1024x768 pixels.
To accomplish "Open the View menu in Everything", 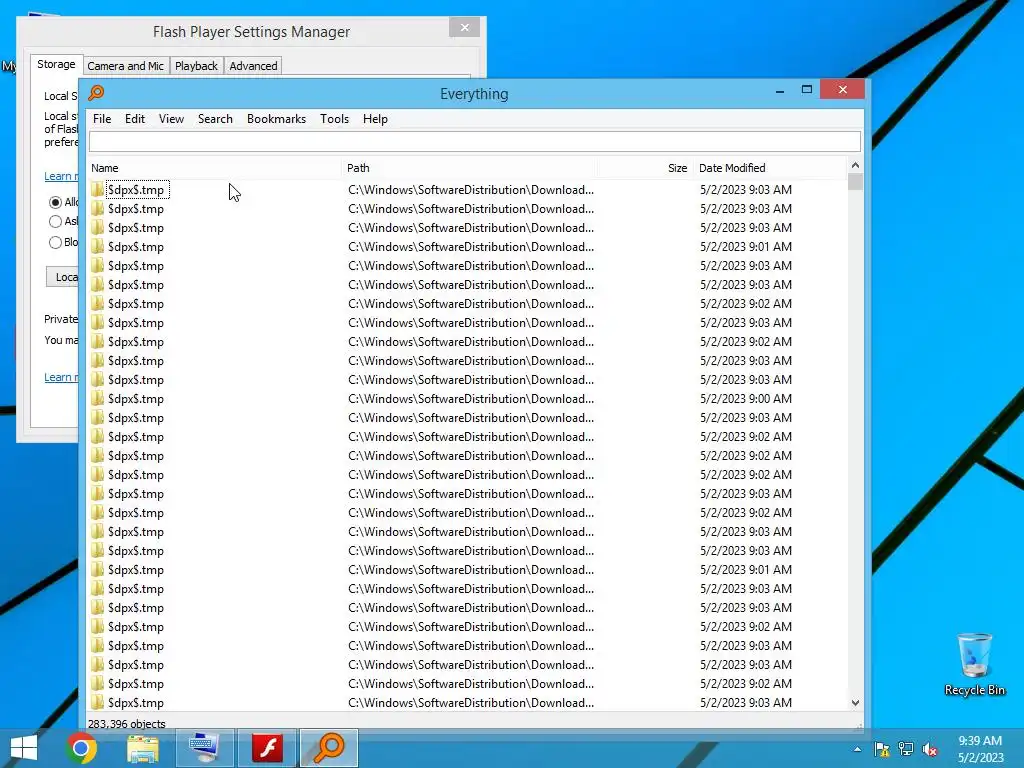I will (171, 119).
